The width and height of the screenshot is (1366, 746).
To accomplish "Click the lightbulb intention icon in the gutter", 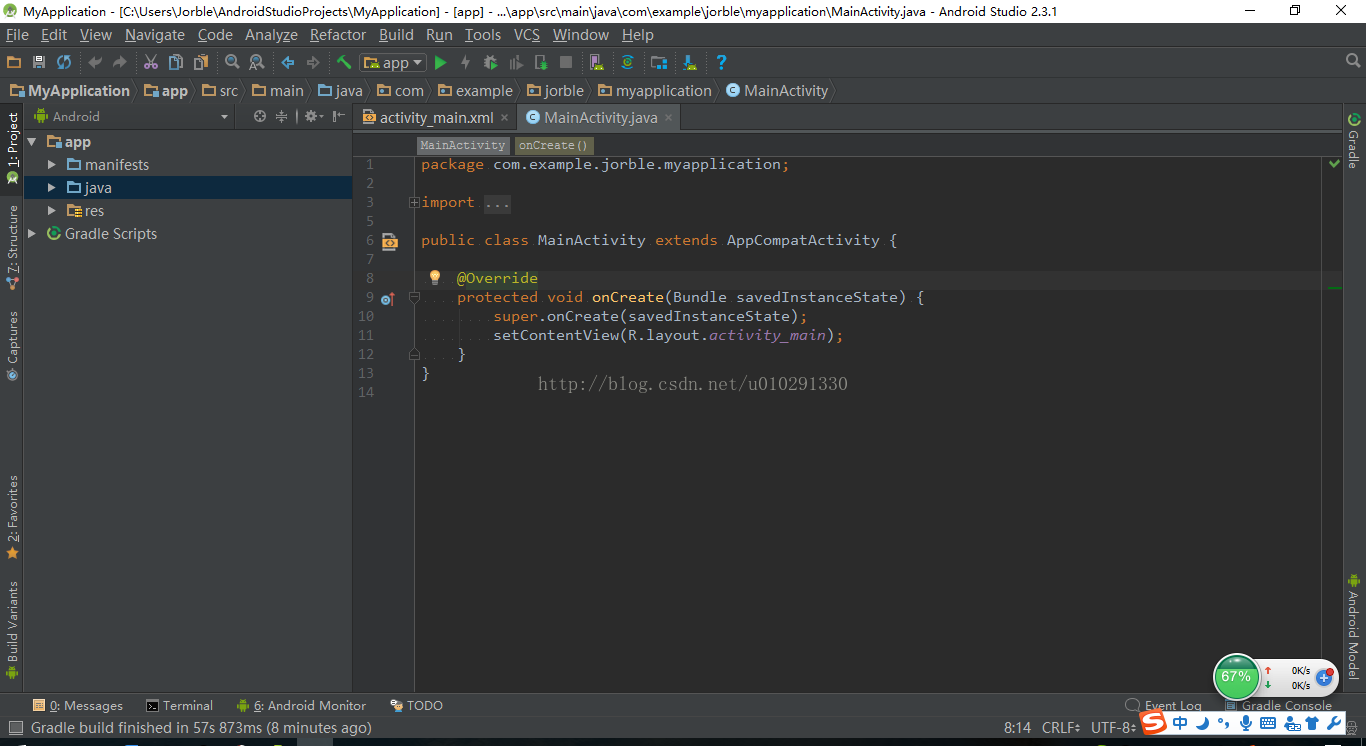I will [x=434, y=277].
